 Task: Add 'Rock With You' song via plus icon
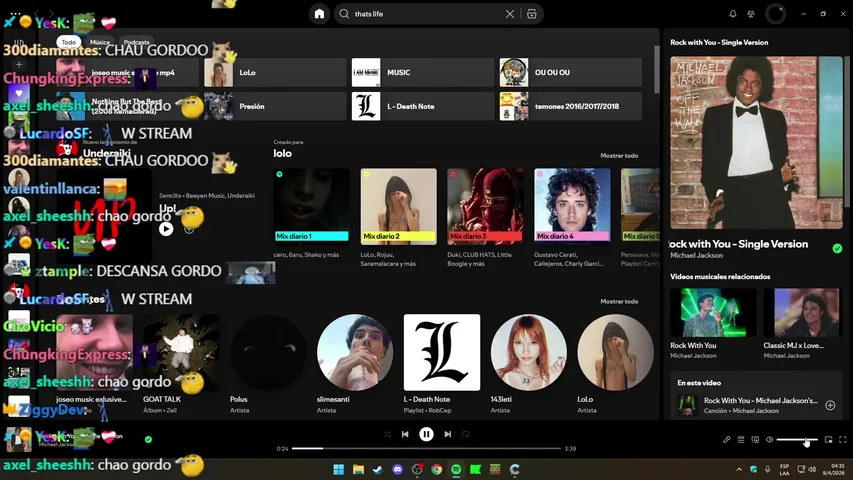(x=830, y=405)
